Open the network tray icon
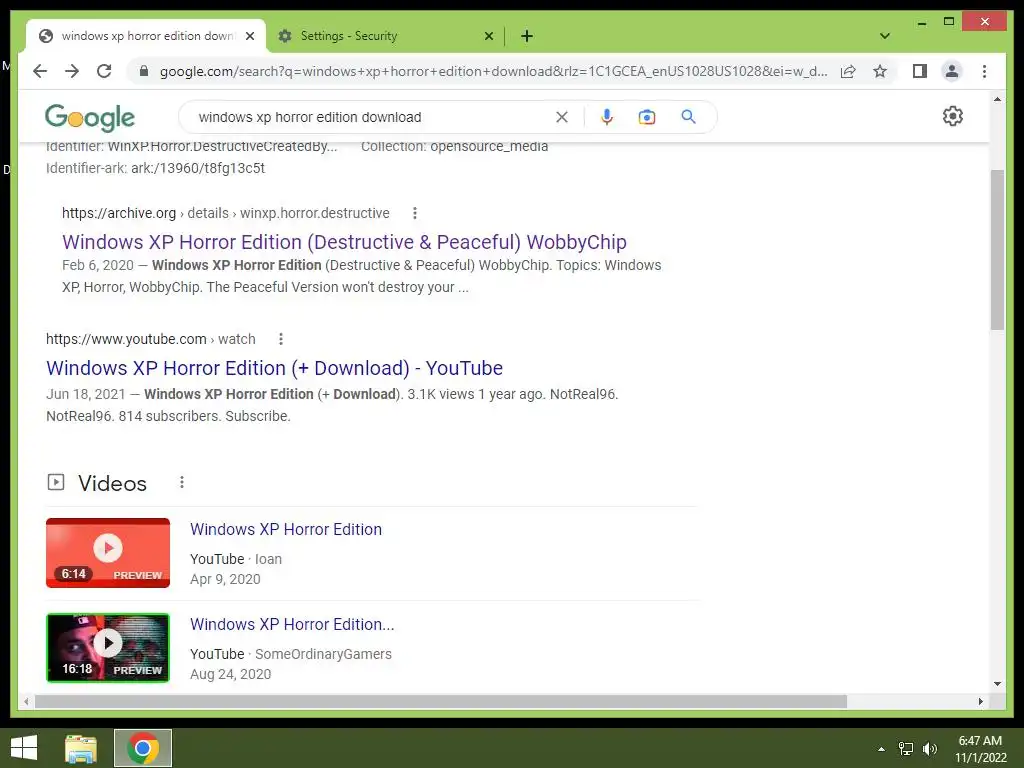This screenshot has width=1024, height=768. (906, 749)
